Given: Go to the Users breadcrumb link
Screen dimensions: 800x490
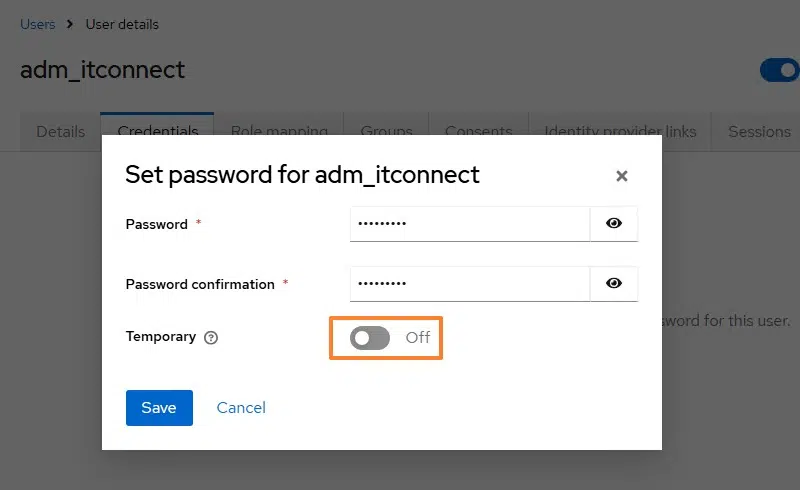Looking at the screenshot, I should [x=38, y=24].
